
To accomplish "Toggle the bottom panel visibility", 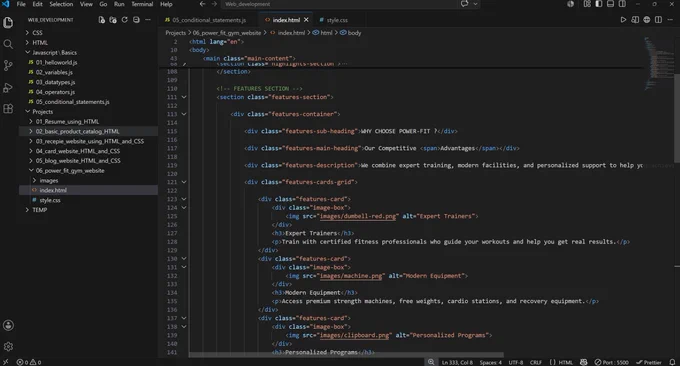I will [610, 4].
